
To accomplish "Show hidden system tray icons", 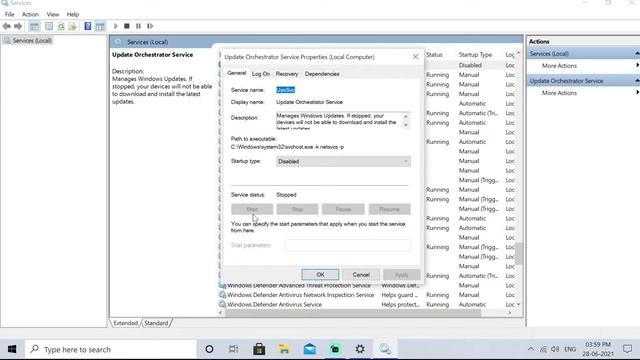I will click(531, 349).
